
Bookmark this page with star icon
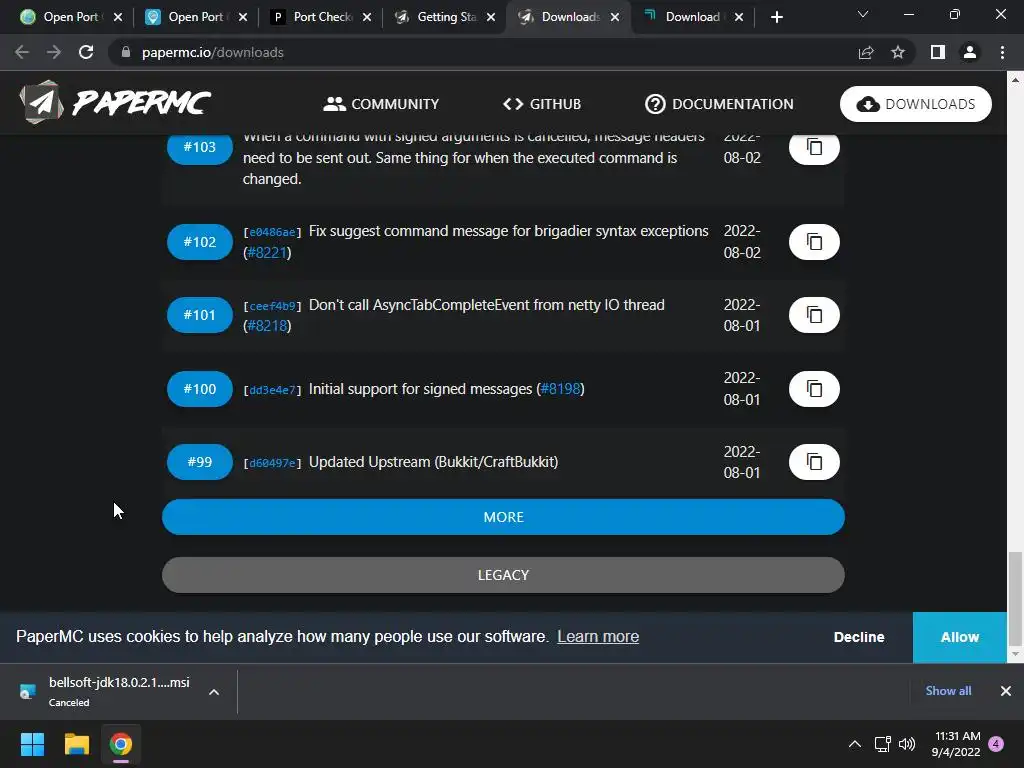tap(898, 52)
